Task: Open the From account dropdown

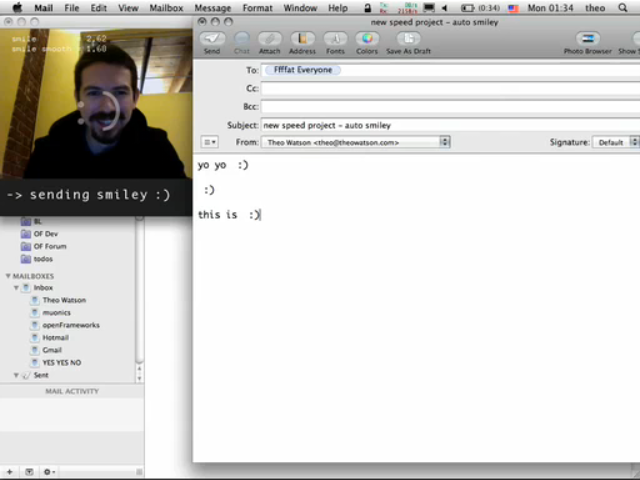Action: tap(356, 142)
